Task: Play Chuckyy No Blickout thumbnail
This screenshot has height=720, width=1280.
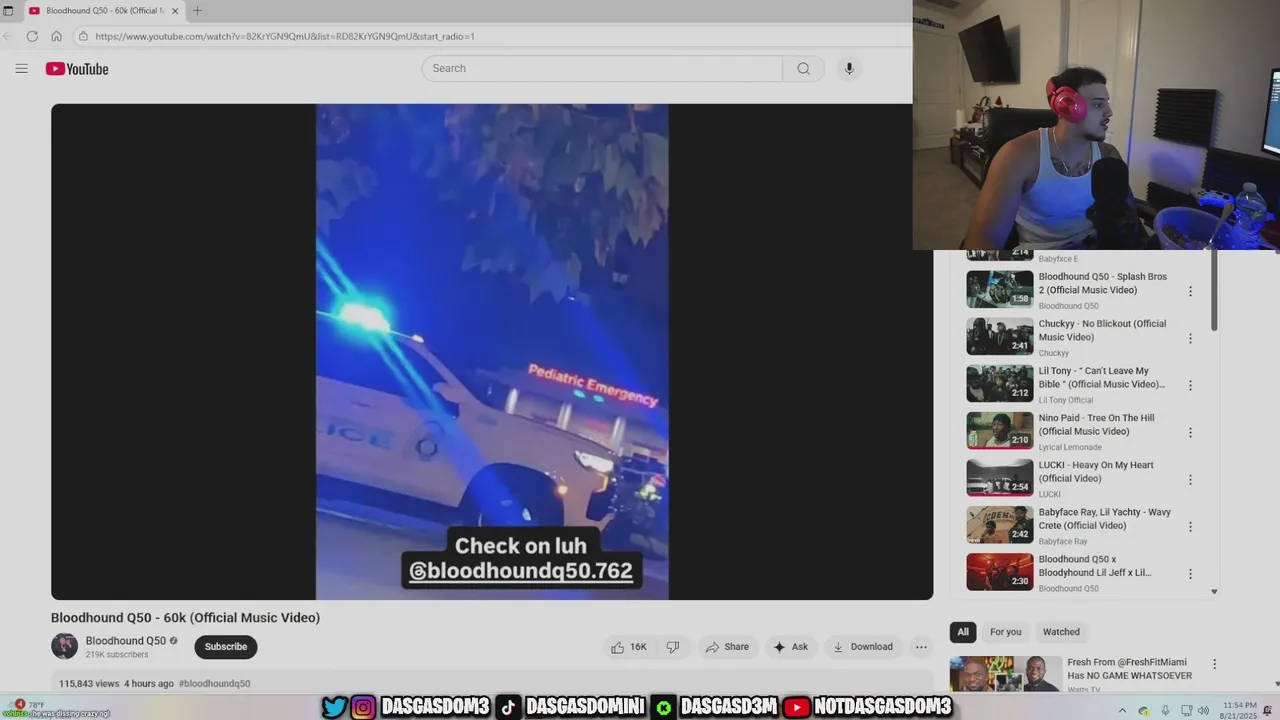Action: click(999, 336)
